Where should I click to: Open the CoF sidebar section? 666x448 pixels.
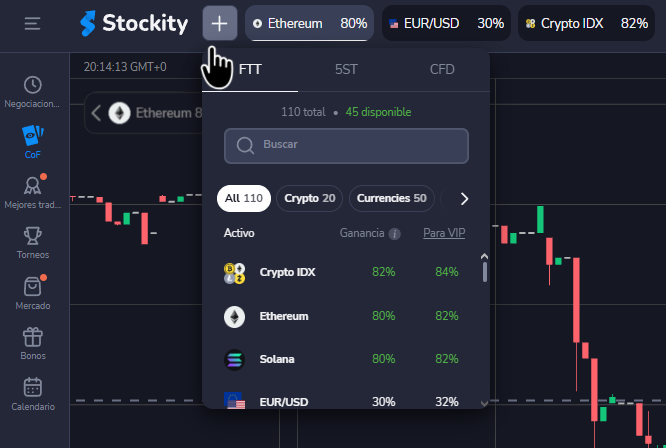coord(33,142)
